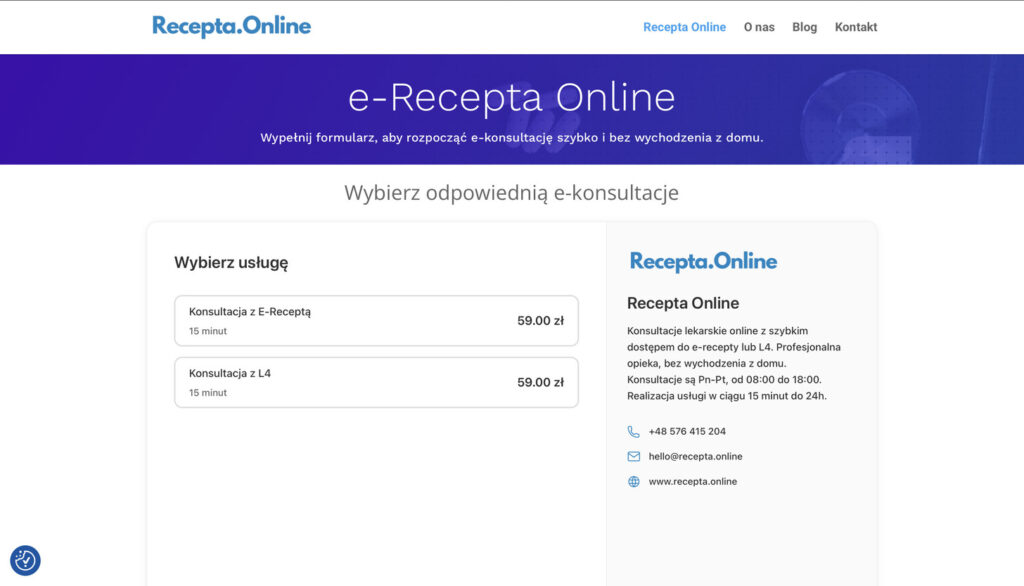Image resolution: width=1024 pixels, height=586 pixels.
Task: Select Konsultacja z E-Receptą service
Action: click(x=376, y=321)
